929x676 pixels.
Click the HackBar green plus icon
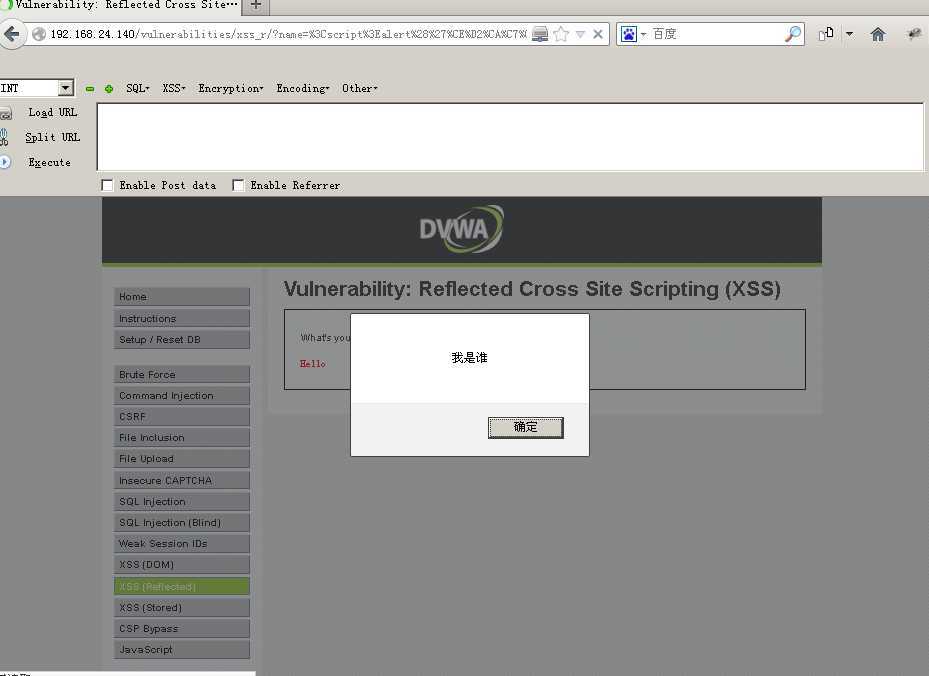[x=109, y=89]
